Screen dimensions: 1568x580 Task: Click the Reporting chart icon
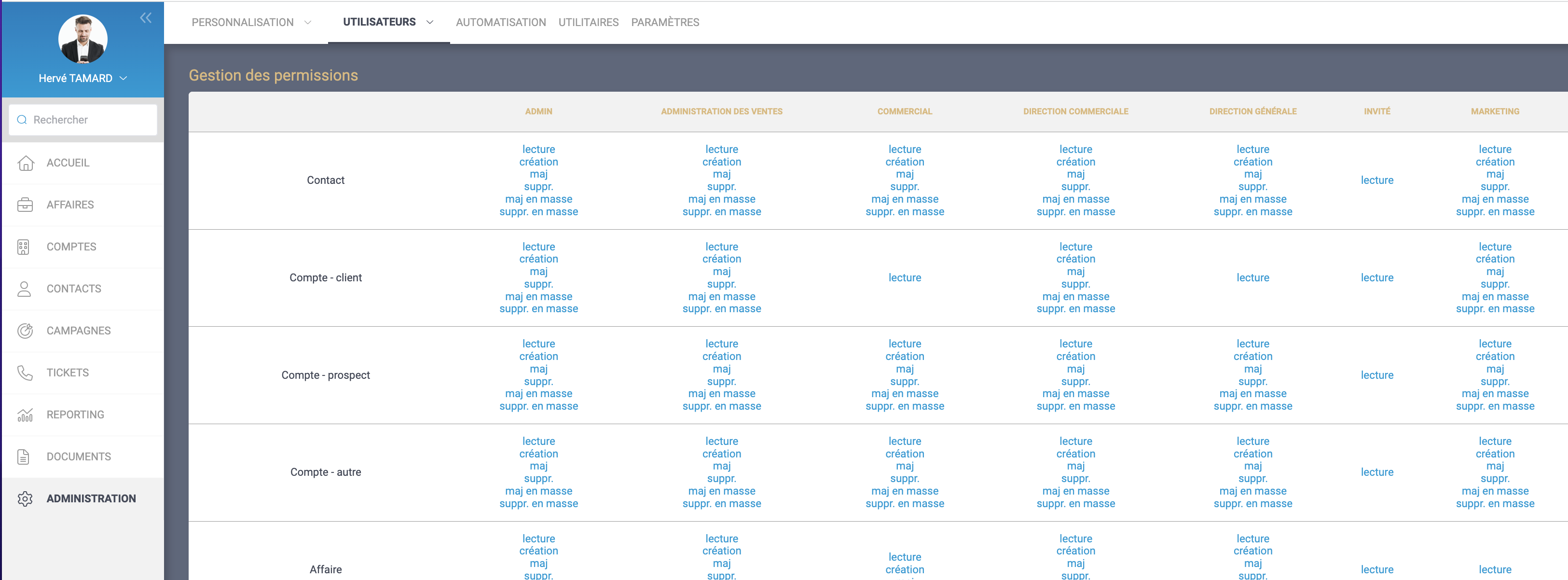25,415
